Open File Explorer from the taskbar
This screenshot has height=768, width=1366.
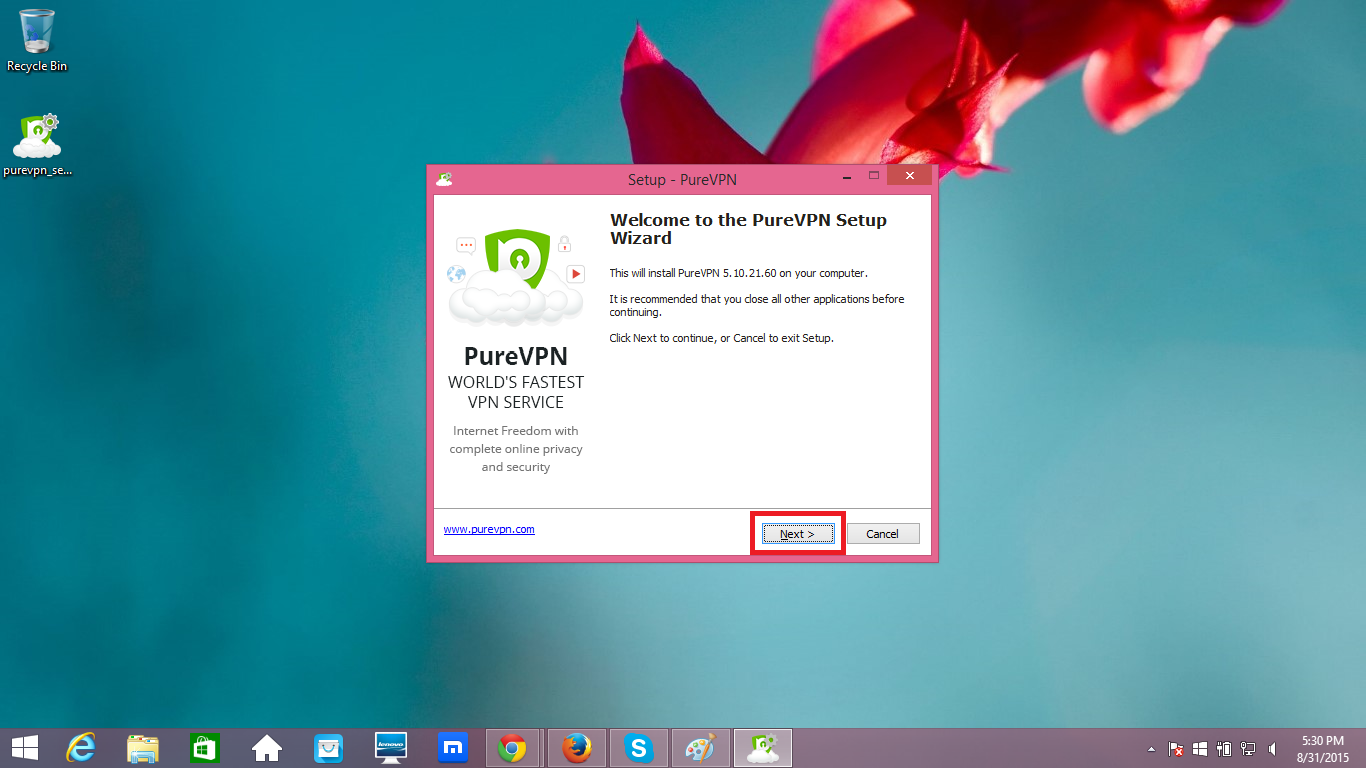pos(143,748)
